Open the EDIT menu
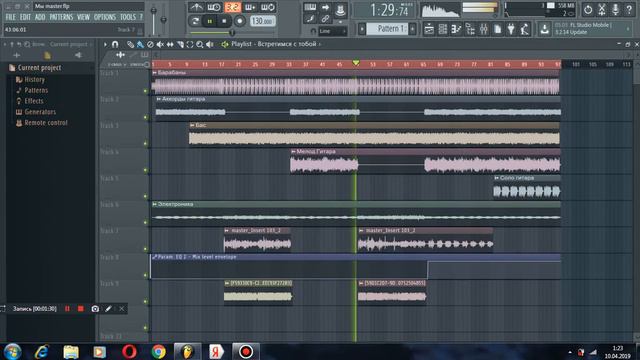Viewport: 640px width, 360px height. coord(25,17)
